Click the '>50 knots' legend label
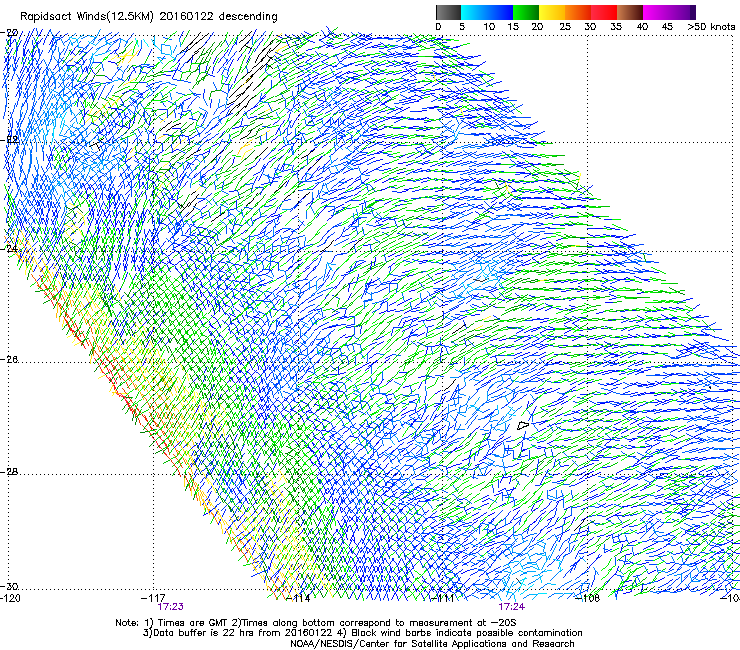 click(711, 27)
